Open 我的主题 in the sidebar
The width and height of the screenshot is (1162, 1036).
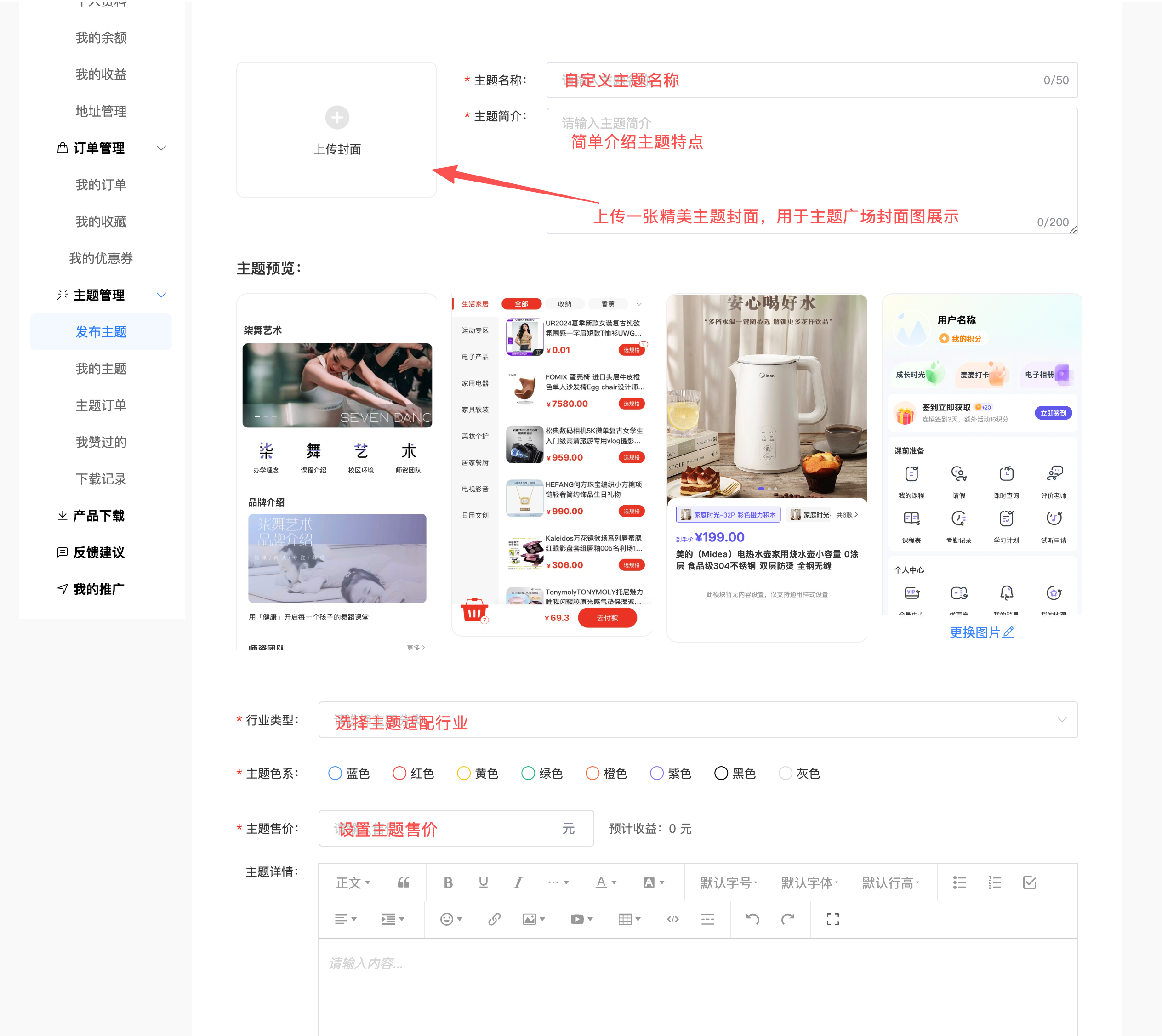pyautogui.click(x=101, y=369)
